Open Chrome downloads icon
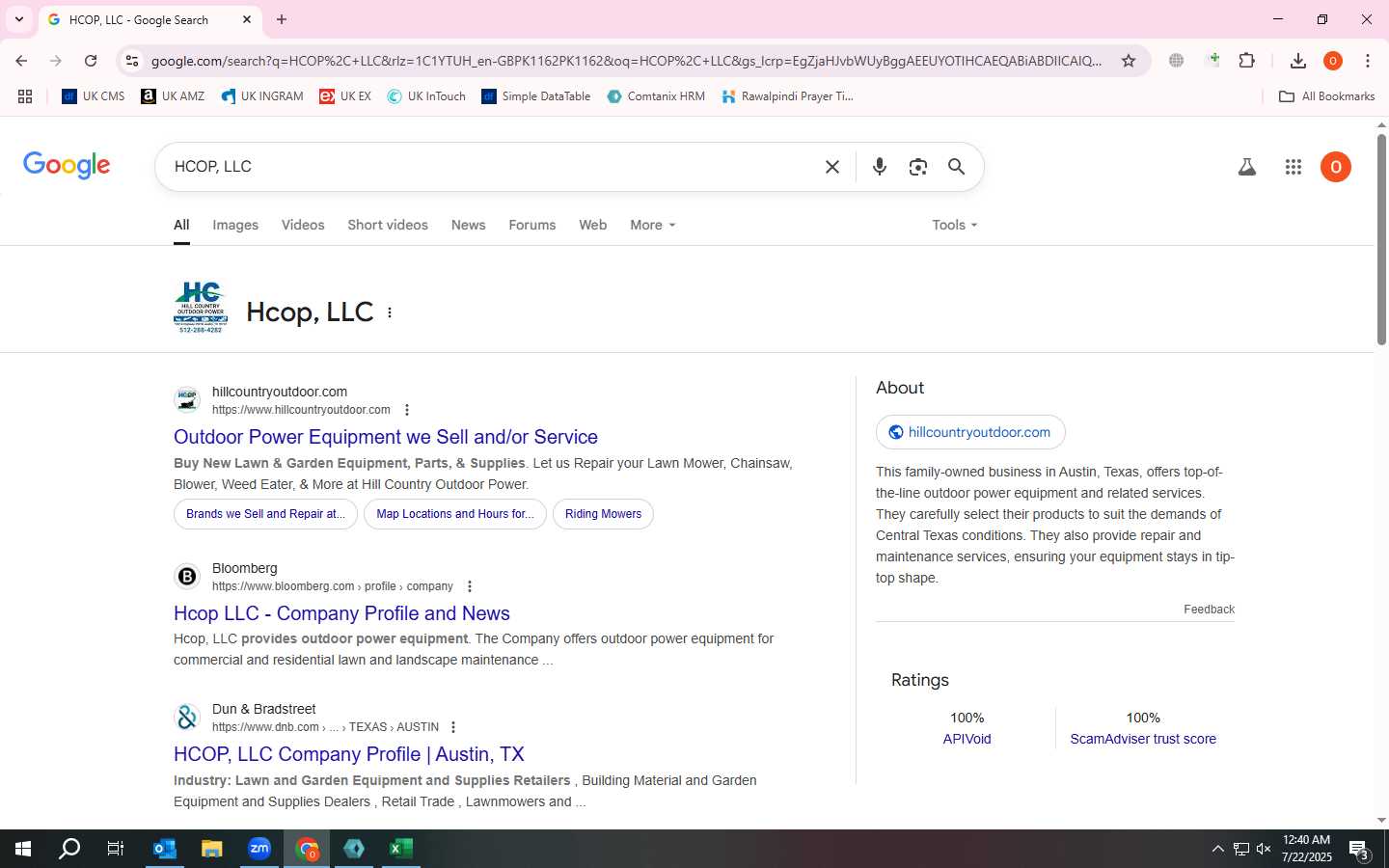 pos(1298,61)
